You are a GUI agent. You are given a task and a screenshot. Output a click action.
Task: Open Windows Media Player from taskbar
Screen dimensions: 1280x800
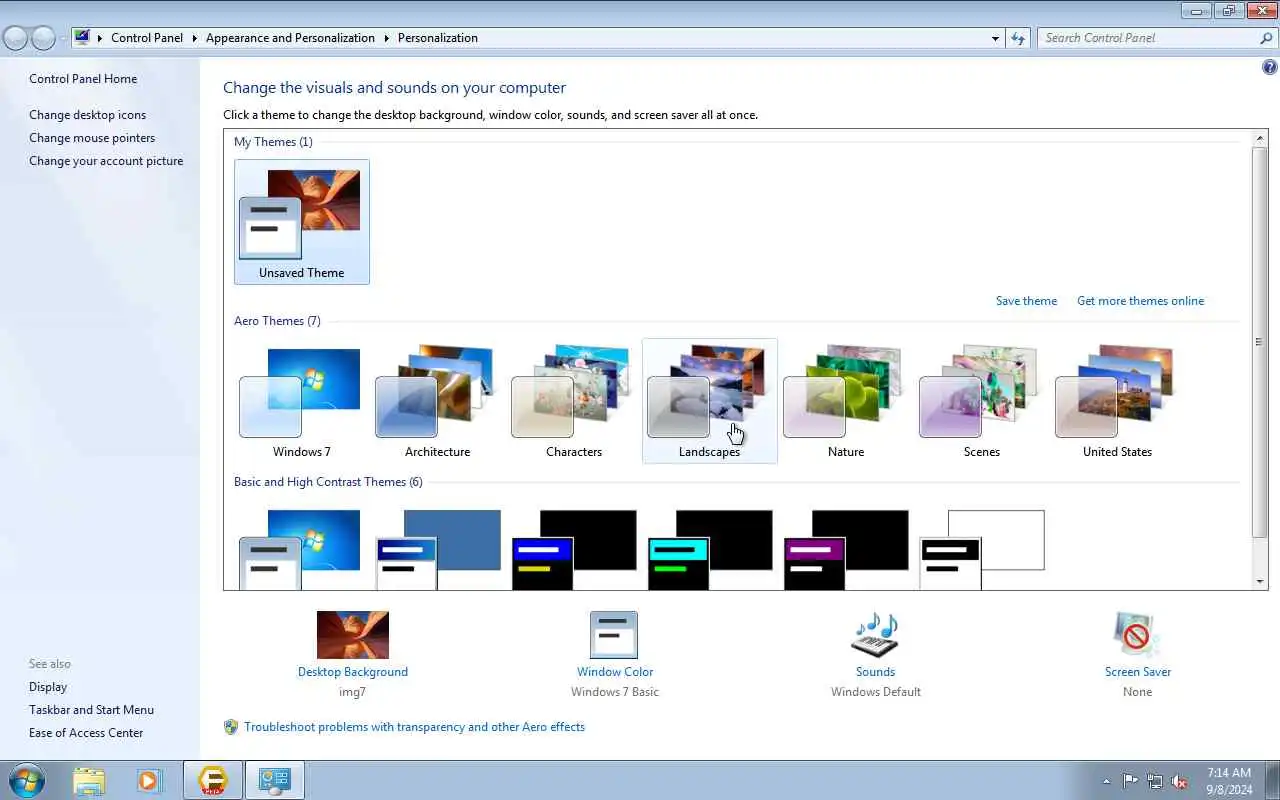150,780
